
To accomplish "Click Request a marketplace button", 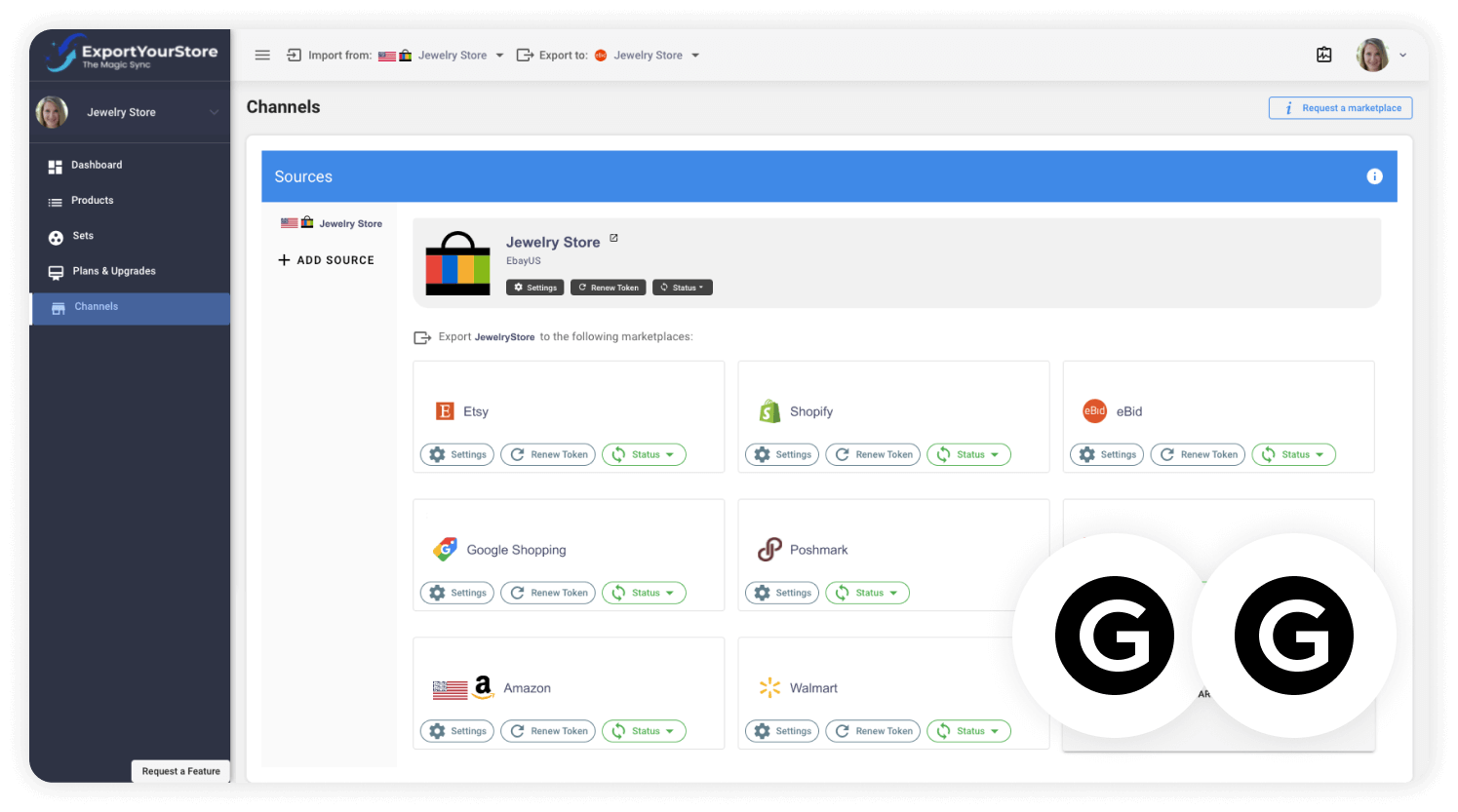I will point(1340,108).
